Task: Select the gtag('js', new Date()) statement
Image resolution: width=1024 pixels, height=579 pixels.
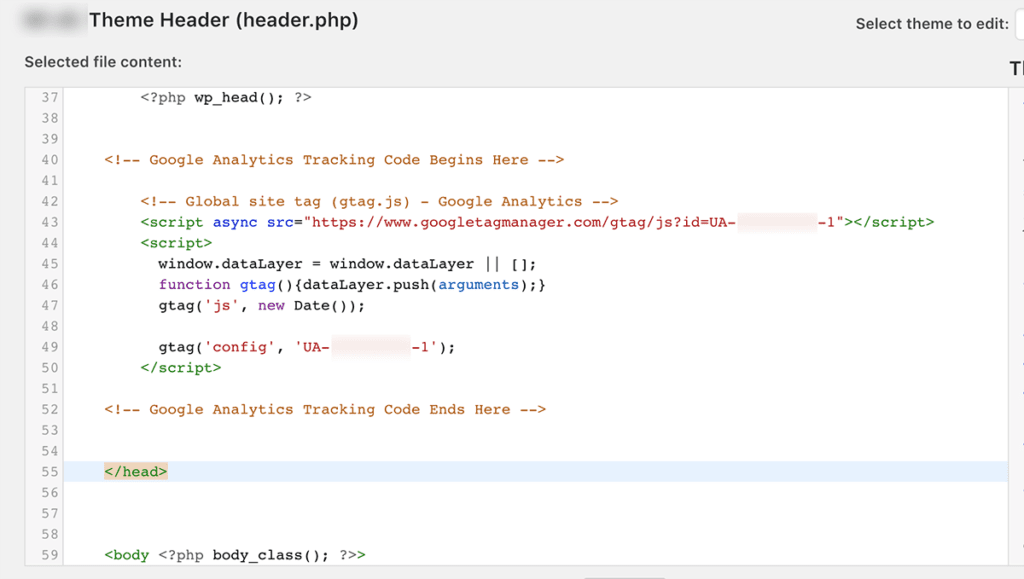Action: pyautogui.click(x=261, y=305)
